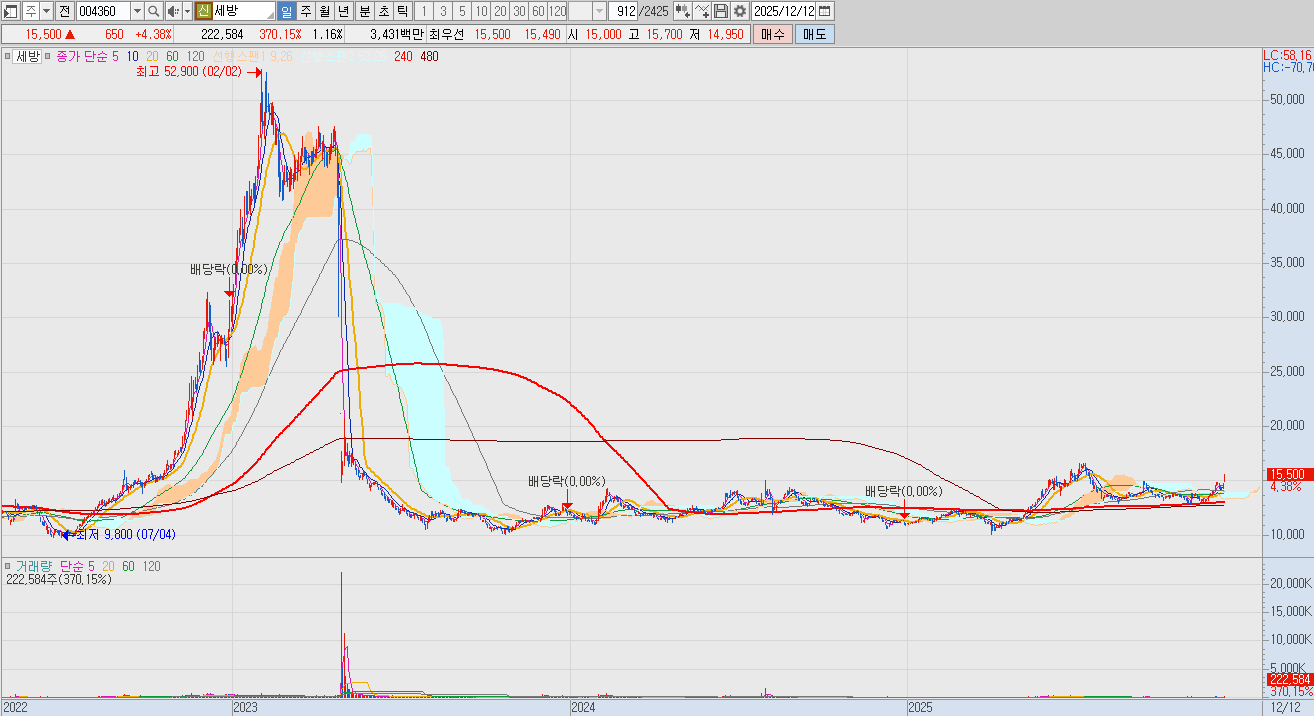This screenshot has height=716, width=1314.
Task: Click the add candlestick chart icon
Action: (682, 11)
